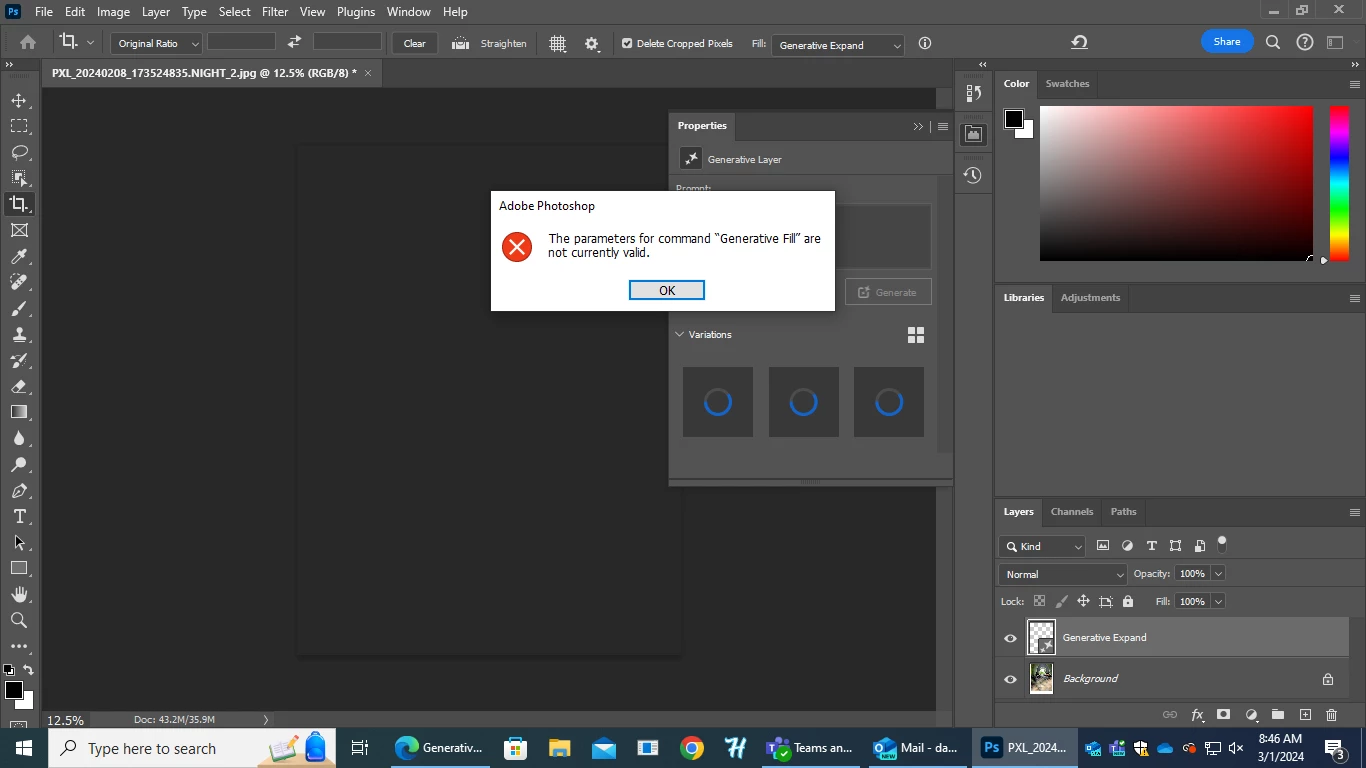Select the Move tool
This screenshot has height=768, width=1366.
[x=19, y=100]
